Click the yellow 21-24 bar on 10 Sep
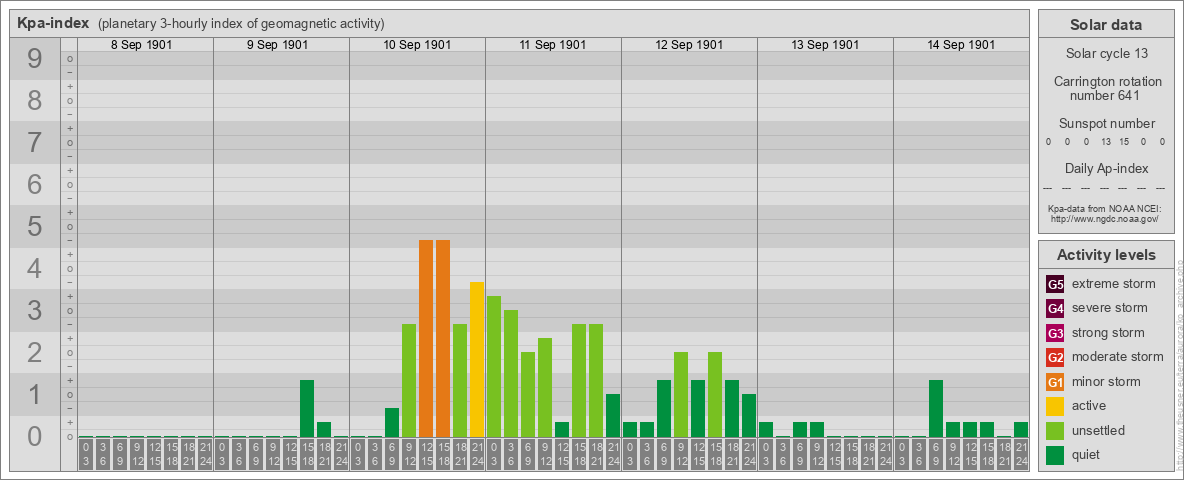The image size is (1184, 480). point(477,360)
